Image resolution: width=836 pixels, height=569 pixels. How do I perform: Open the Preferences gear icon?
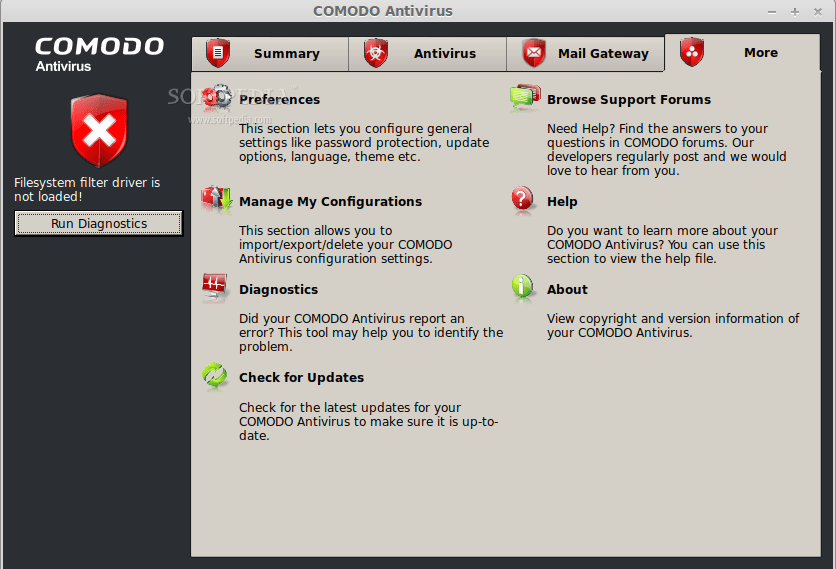(x=216, y=98)
